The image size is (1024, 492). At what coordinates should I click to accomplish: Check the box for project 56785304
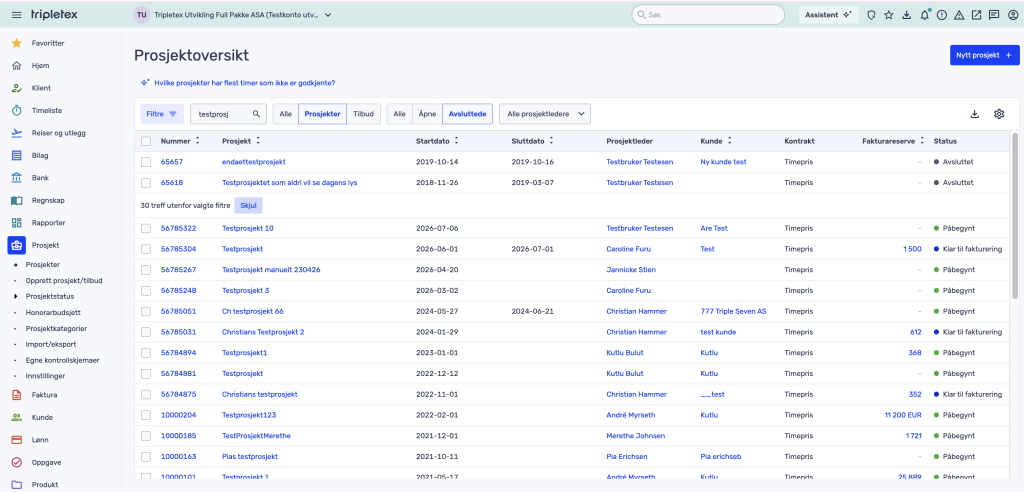(146, 249)
